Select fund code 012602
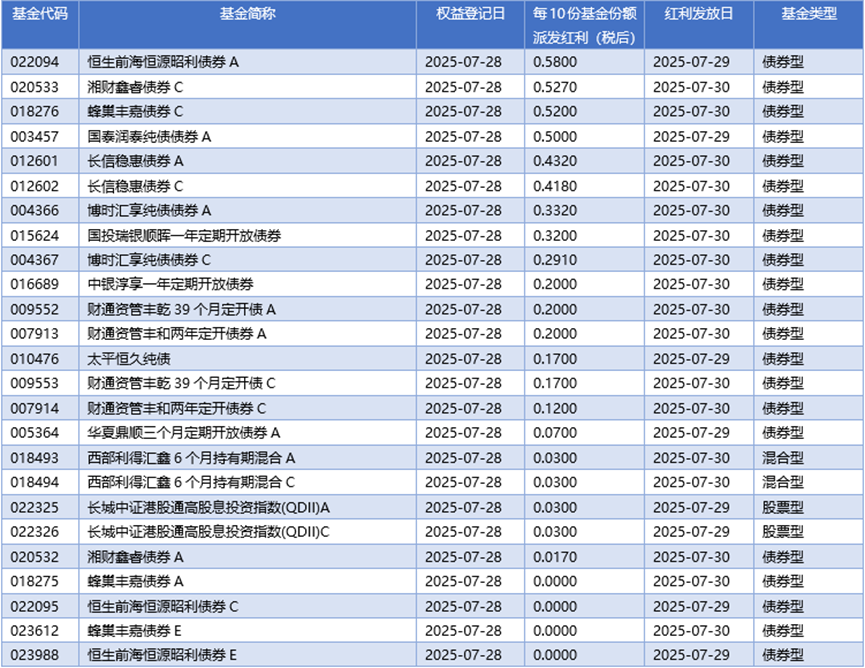This screenshot has height=668, width=865. [x=35, y=186]
